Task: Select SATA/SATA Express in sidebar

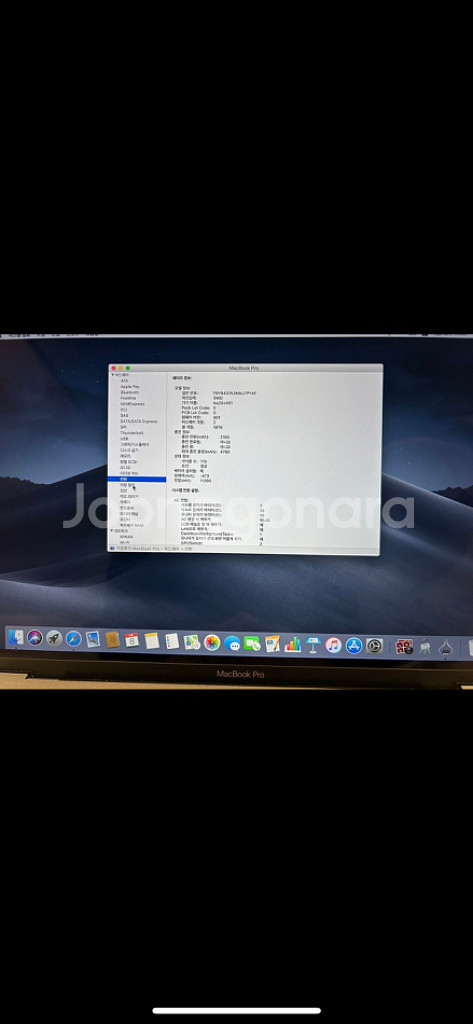Action: tap(139, 421)
